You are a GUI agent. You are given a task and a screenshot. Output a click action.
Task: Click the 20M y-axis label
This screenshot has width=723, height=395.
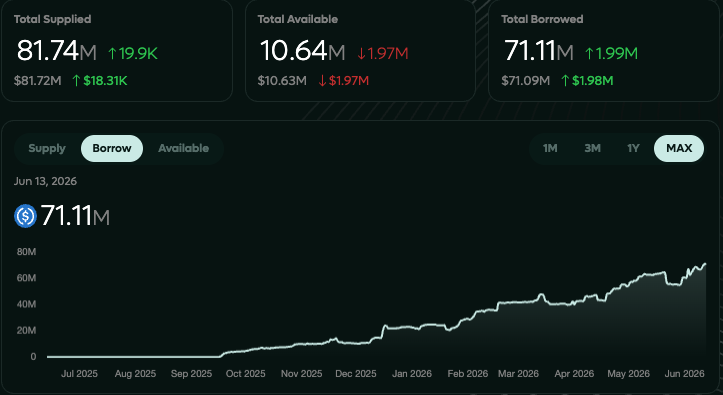(x=26, y=330)
